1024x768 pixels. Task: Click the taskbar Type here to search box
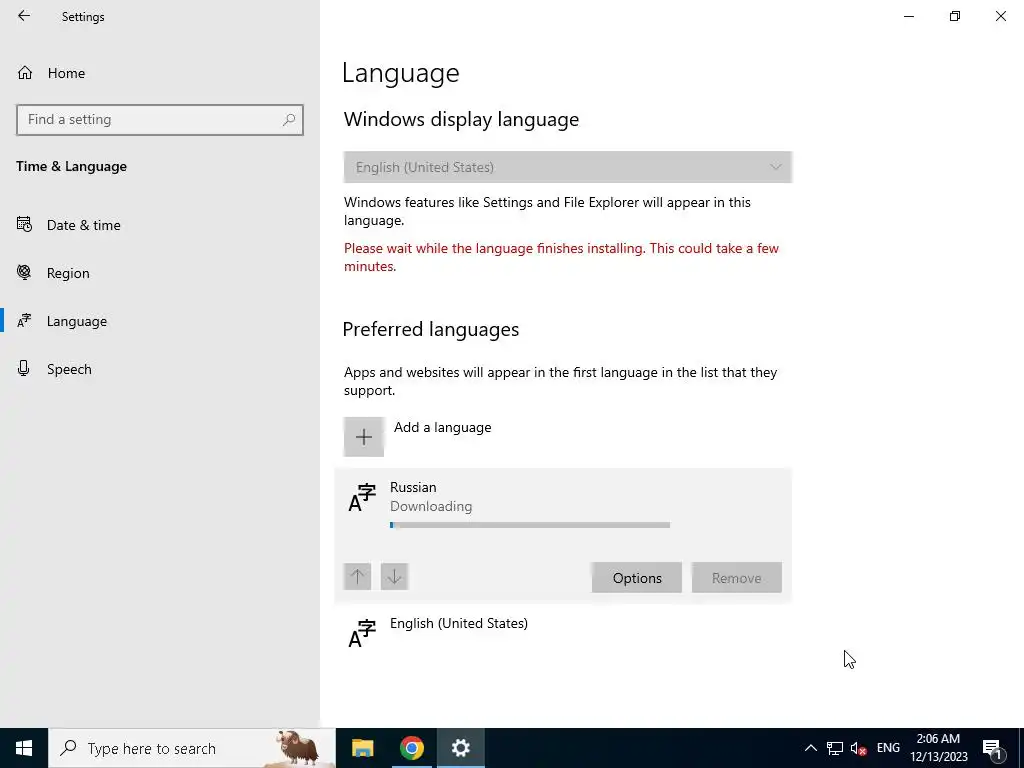191,748
